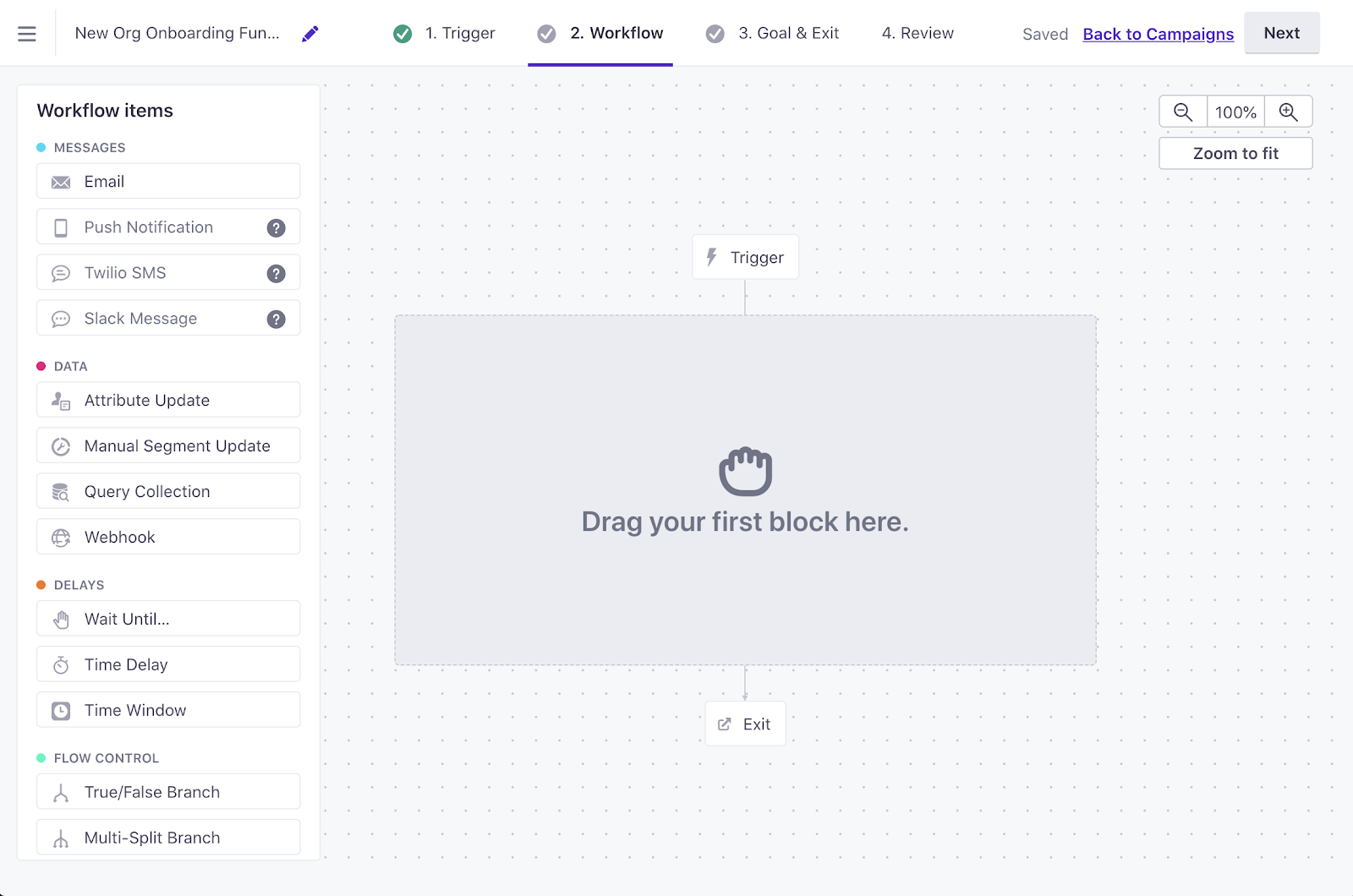Click the envelope icon for Email

click(x=61, y=183)
